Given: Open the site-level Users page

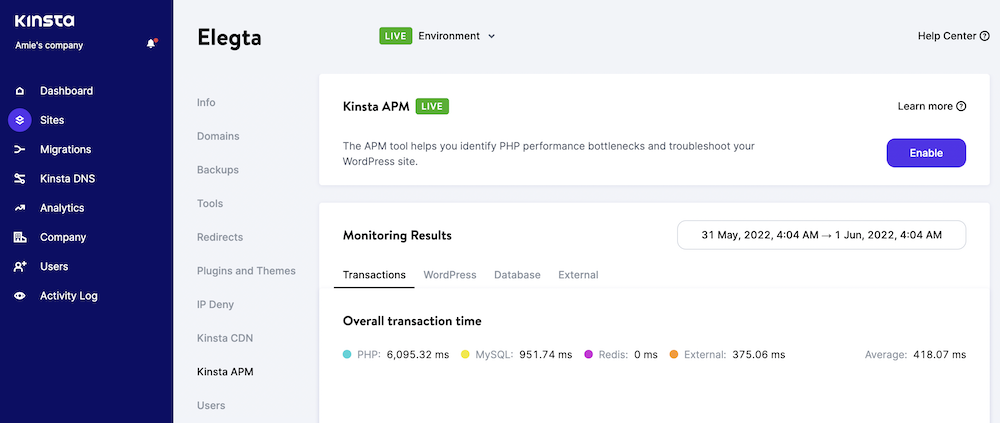Looking at the screenshot, I should 211,406.
